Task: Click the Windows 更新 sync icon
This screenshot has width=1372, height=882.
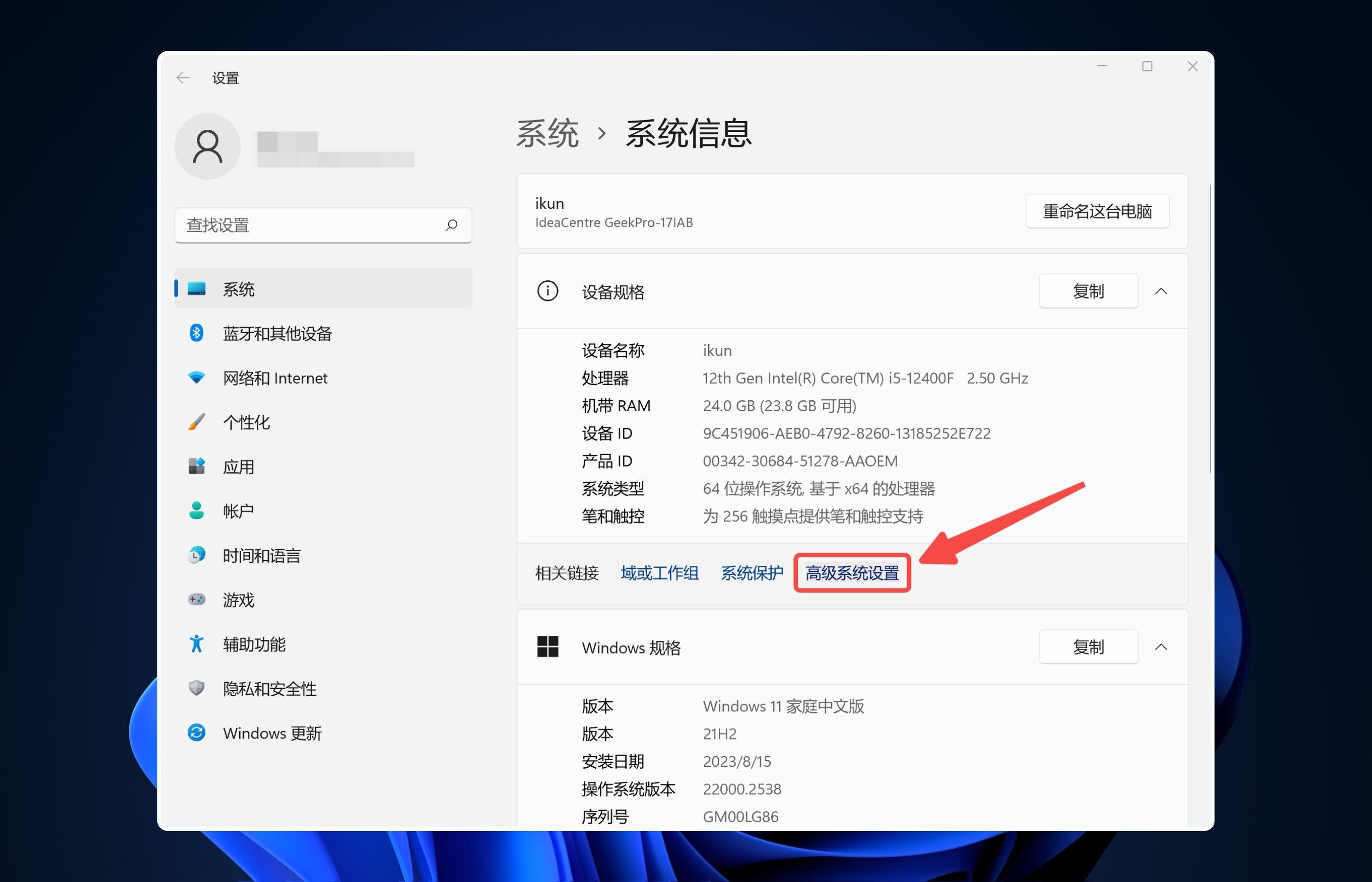Action: 196,733
